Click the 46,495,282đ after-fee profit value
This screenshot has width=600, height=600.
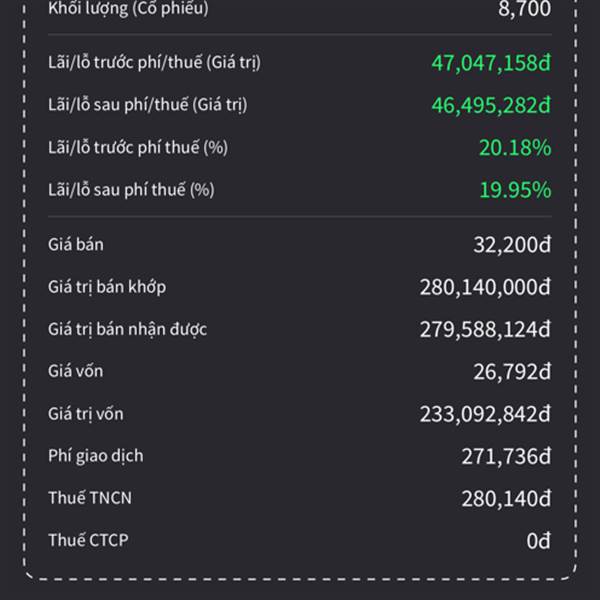[x=491, y=105]
